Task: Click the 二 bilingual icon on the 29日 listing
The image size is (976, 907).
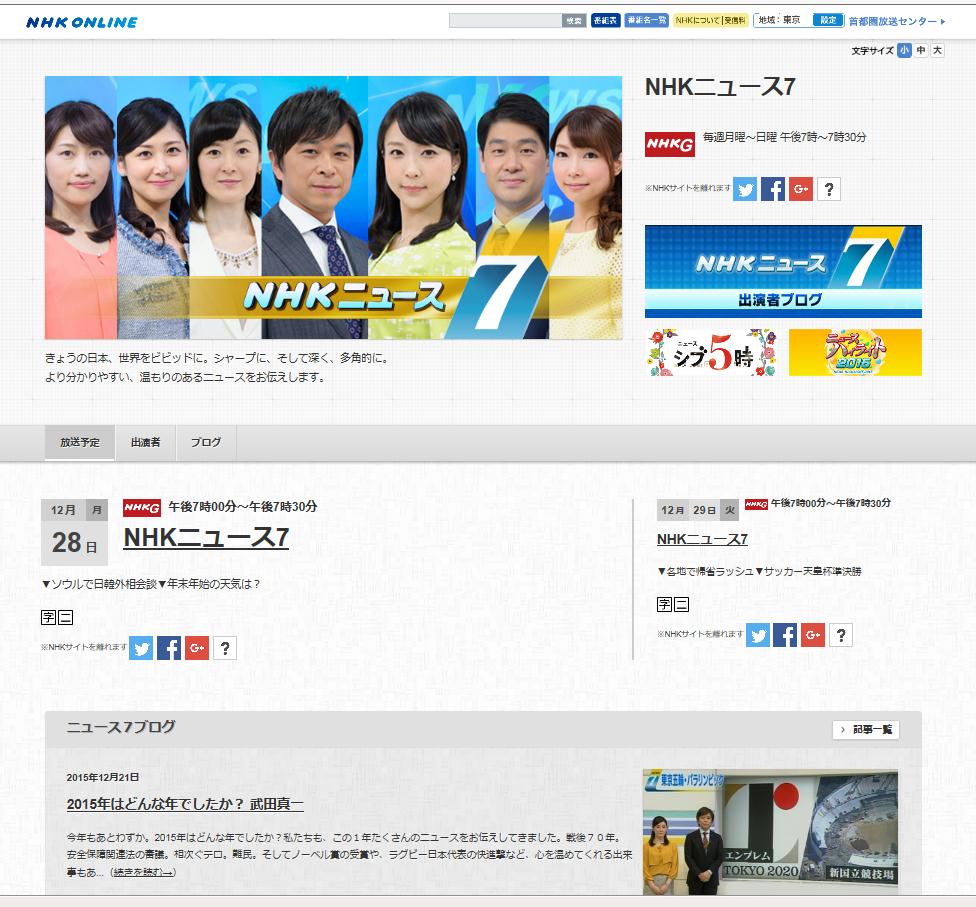Action: (x=682, y=604)
